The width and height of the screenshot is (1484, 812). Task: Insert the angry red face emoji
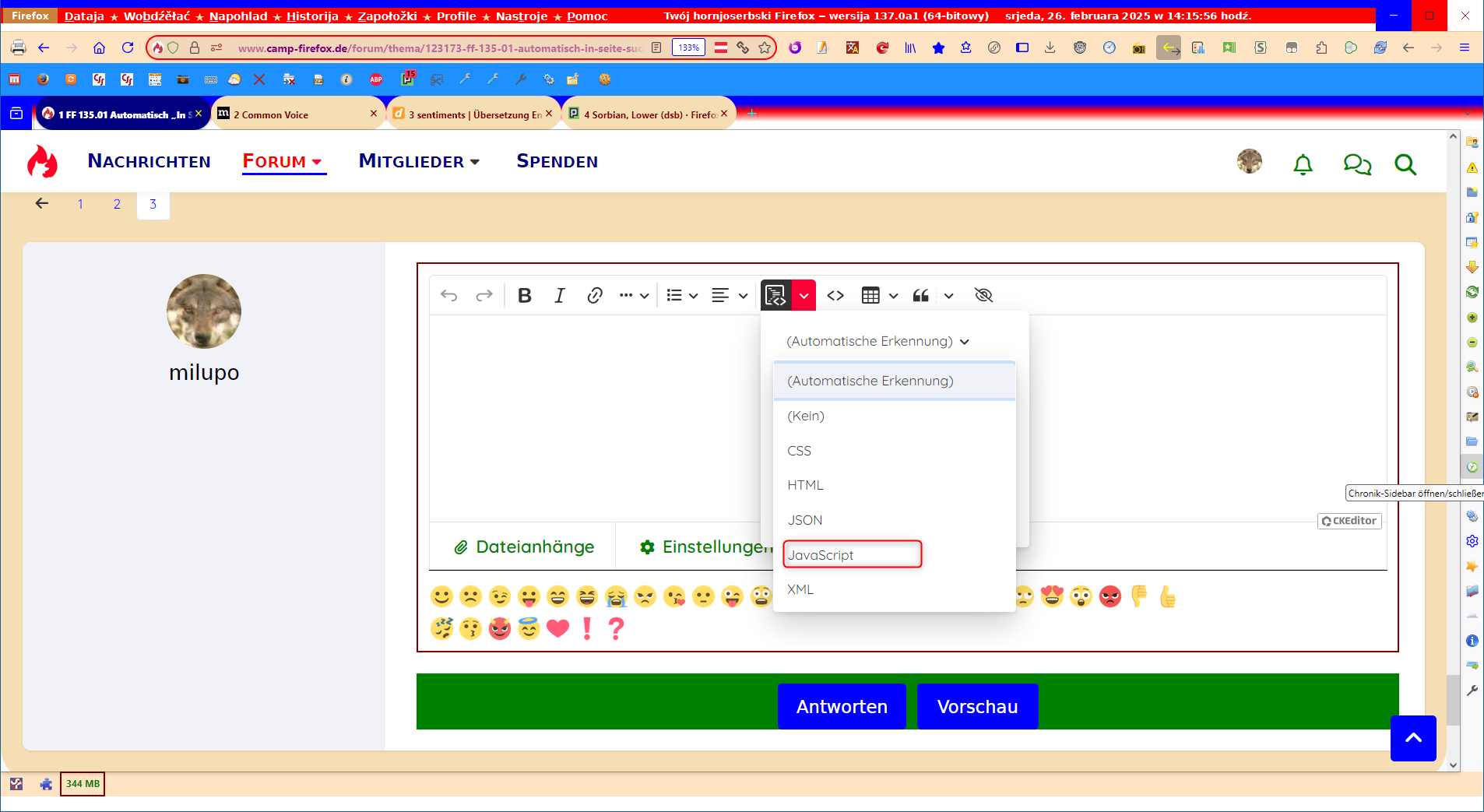[x=1110, y=596]
